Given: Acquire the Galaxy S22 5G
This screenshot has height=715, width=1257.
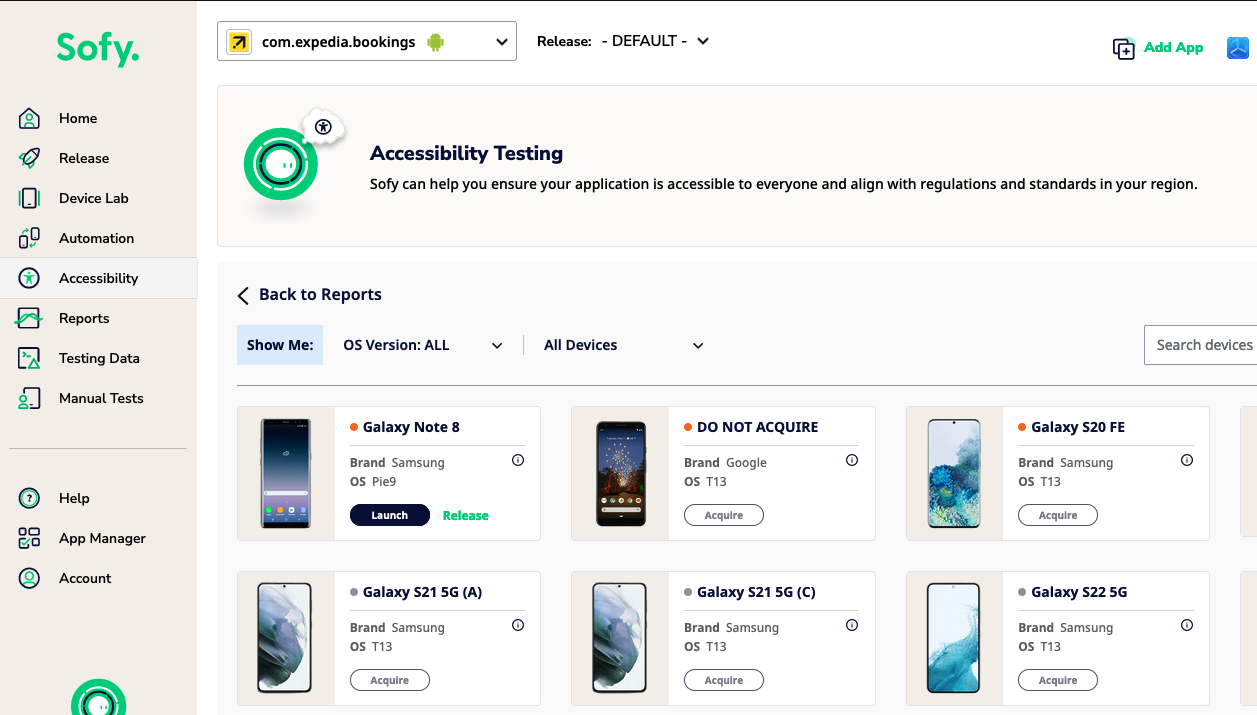Looking at the screenshot, I should pos(1058,680).
